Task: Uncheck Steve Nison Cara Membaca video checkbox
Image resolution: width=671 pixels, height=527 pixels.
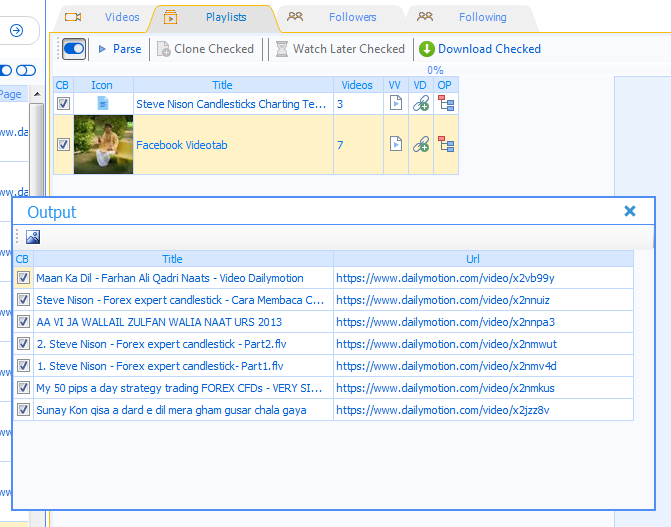Action: point(23,300)
